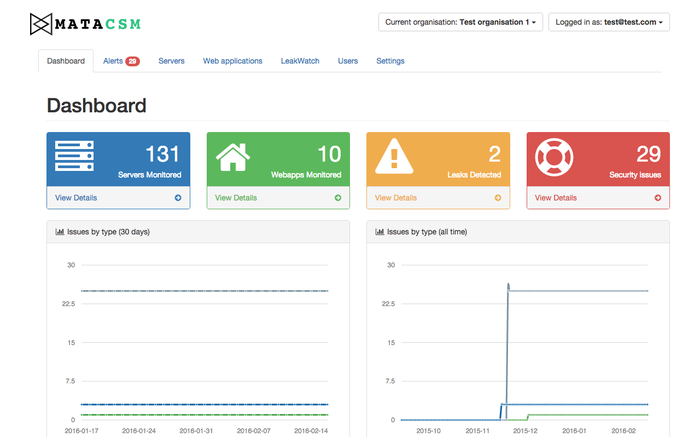Click the blue arrow circle under Servers Monitored
The height and width of the screenshot is (437, 700).
click(x=178, y=198)
